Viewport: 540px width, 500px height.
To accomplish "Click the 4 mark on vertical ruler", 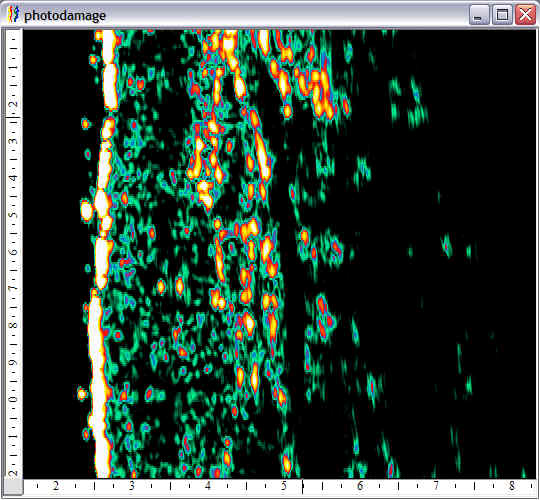I will (13, 178).
